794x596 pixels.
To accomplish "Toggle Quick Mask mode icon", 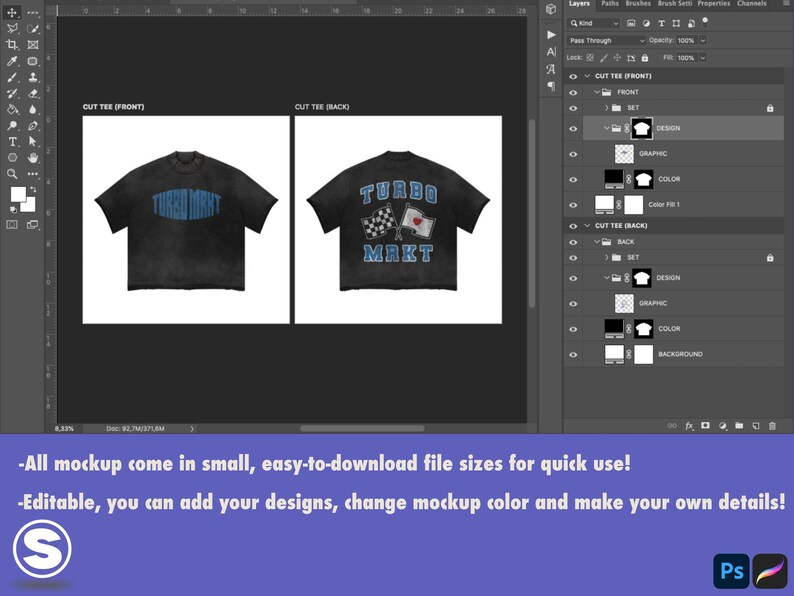I will tap(12, 224).
